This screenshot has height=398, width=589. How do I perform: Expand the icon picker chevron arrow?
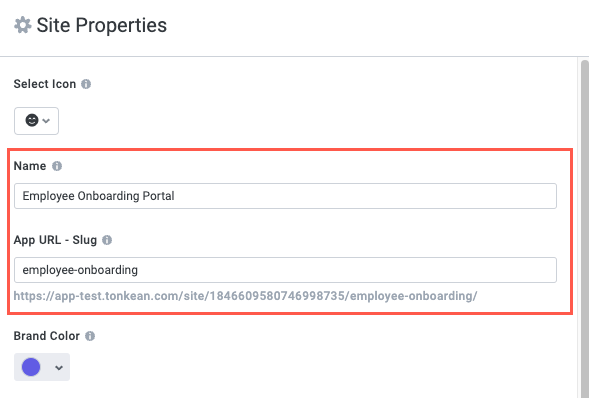coord(46,121)
